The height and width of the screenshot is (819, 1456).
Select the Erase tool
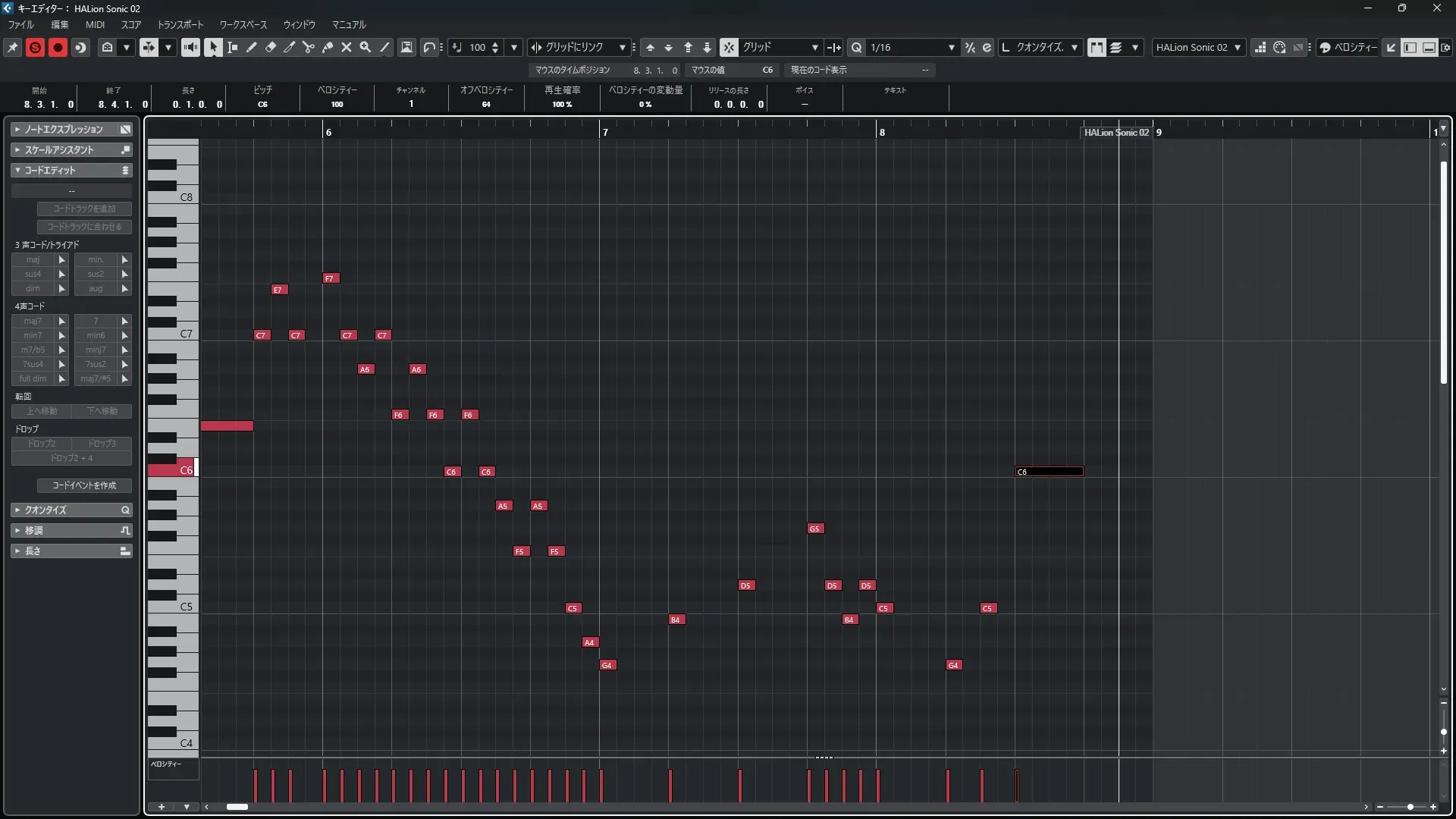pyautogui.click(x=271, y=47)
